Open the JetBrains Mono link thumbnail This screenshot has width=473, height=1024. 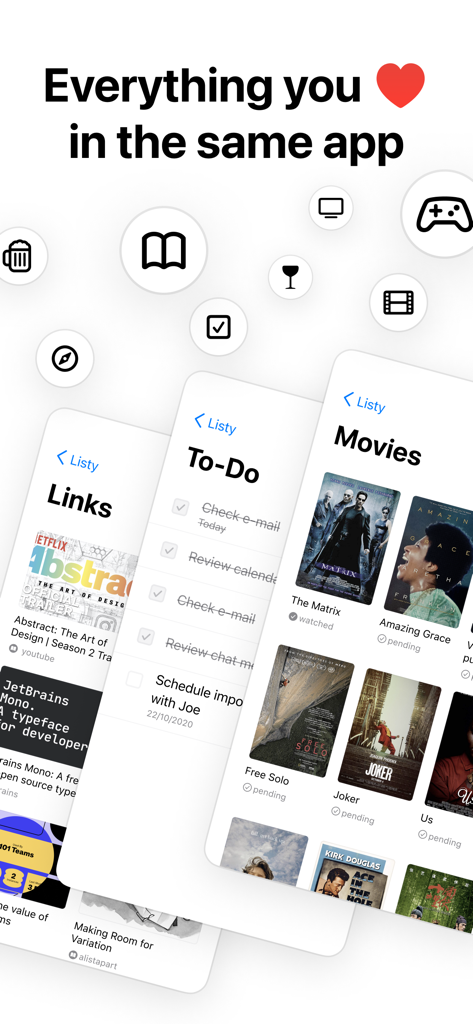click(x=51, y=717)
